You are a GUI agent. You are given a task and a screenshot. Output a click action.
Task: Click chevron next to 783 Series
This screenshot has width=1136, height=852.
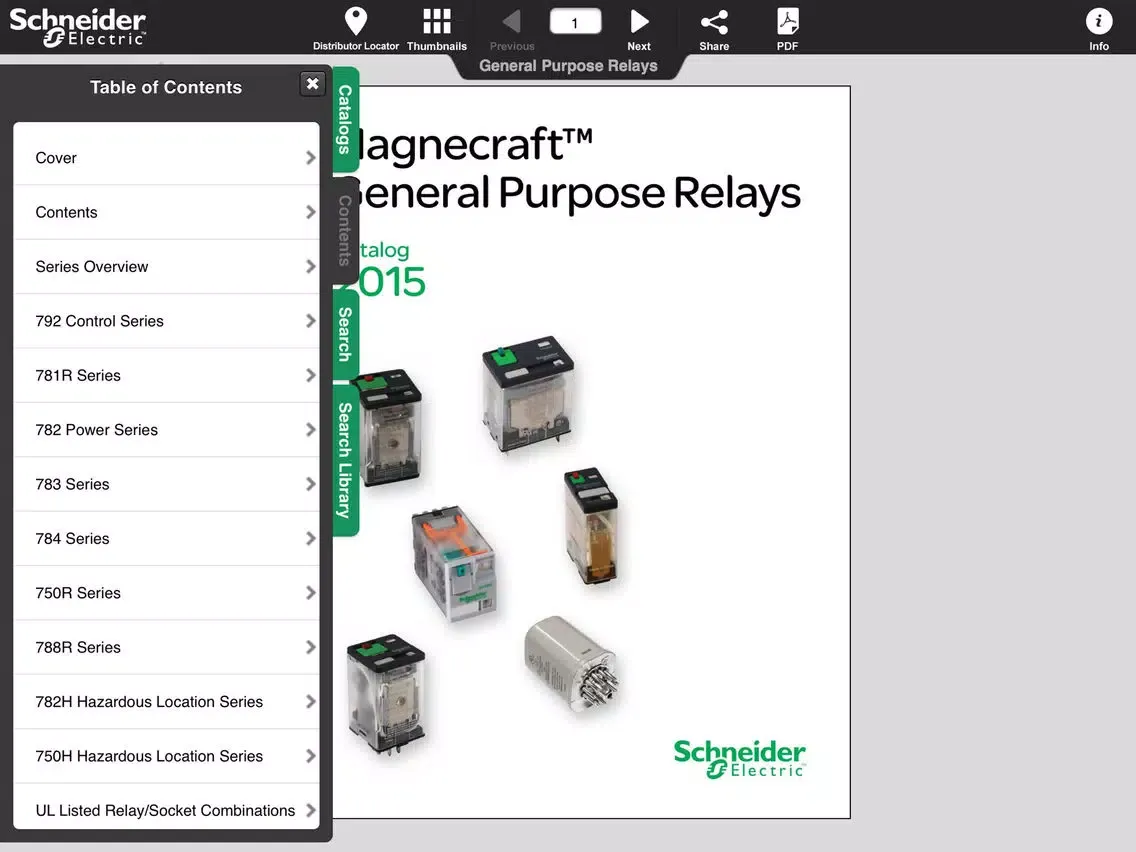tap(311, 484)
